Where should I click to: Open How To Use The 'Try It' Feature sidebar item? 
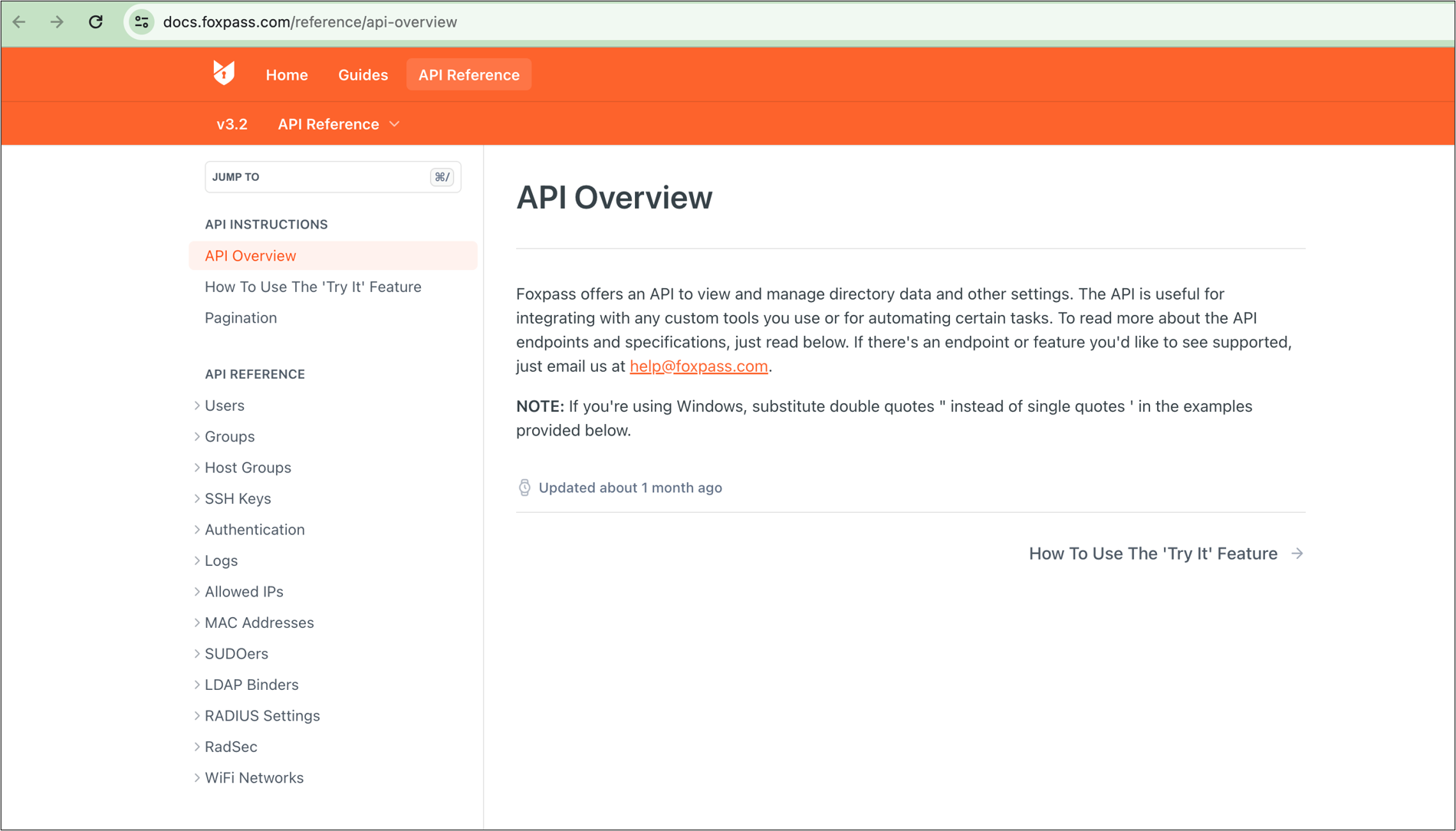tap(313, 287)
